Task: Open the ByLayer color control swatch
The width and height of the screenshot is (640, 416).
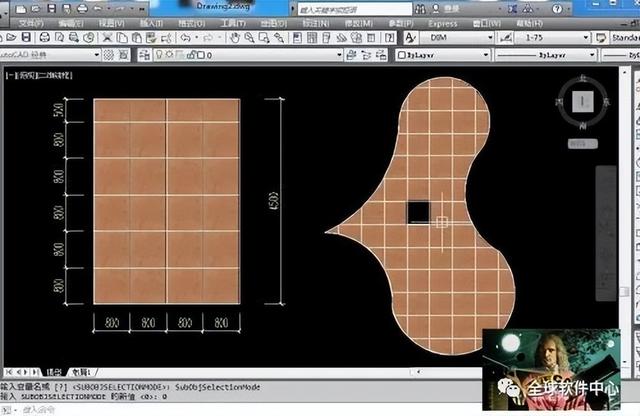Action: tap(402, 55)
